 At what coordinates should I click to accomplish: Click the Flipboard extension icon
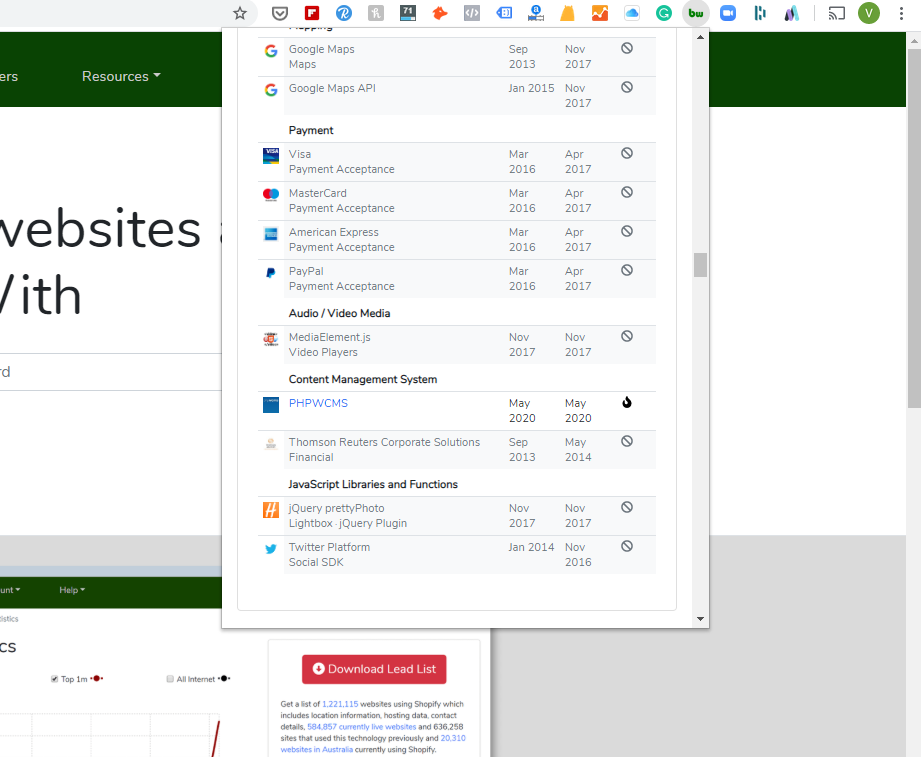(x=312, y=13)
